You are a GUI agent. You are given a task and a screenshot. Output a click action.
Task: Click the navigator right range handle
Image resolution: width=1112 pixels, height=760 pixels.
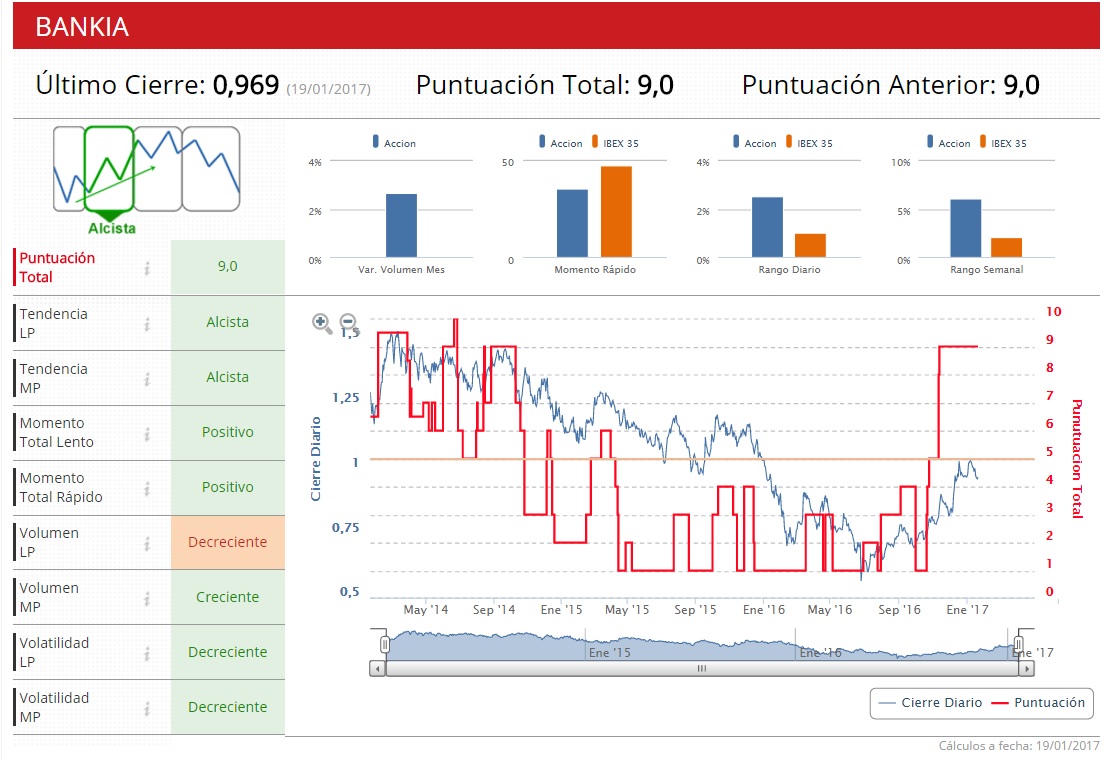(1018, 644)
